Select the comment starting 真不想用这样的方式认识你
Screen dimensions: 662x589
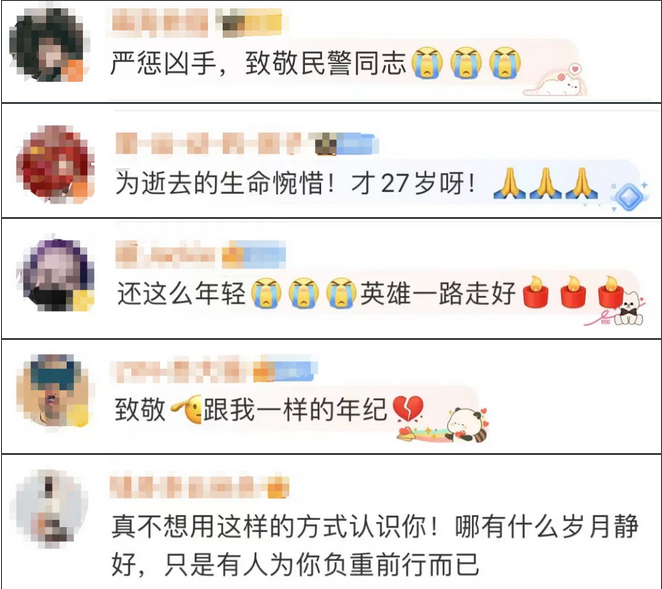[x=375, y=545]
